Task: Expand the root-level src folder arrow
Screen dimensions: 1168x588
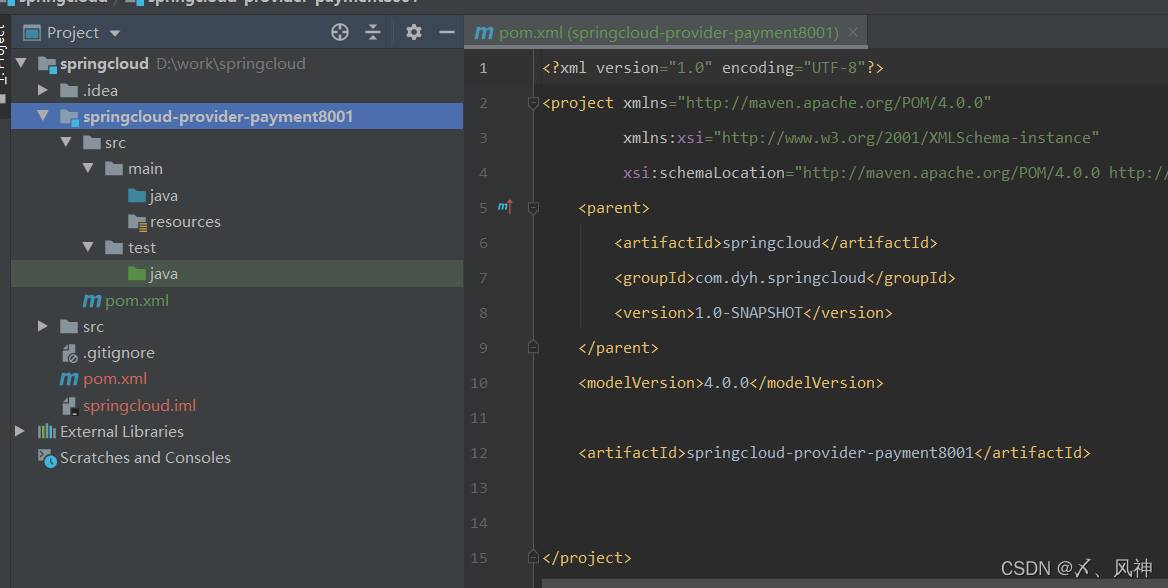Action: [x=43, y=326]
